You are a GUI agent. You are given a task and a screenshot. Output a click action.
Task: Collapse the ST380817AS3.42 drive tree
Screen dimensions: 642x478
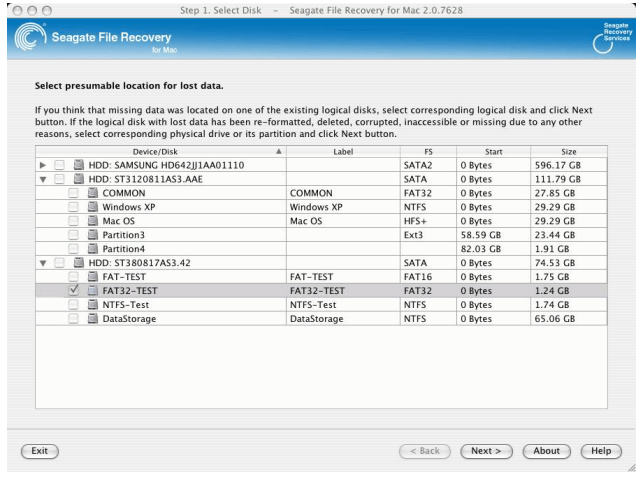tap(43, 263)
